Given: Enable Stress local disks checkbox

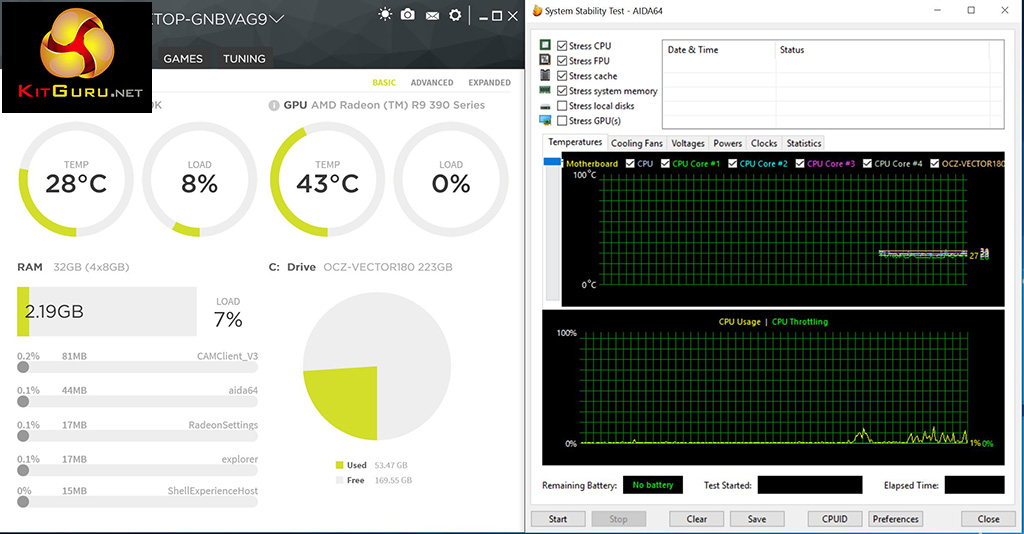Looking at the screenshot, I should coord(562,106).
